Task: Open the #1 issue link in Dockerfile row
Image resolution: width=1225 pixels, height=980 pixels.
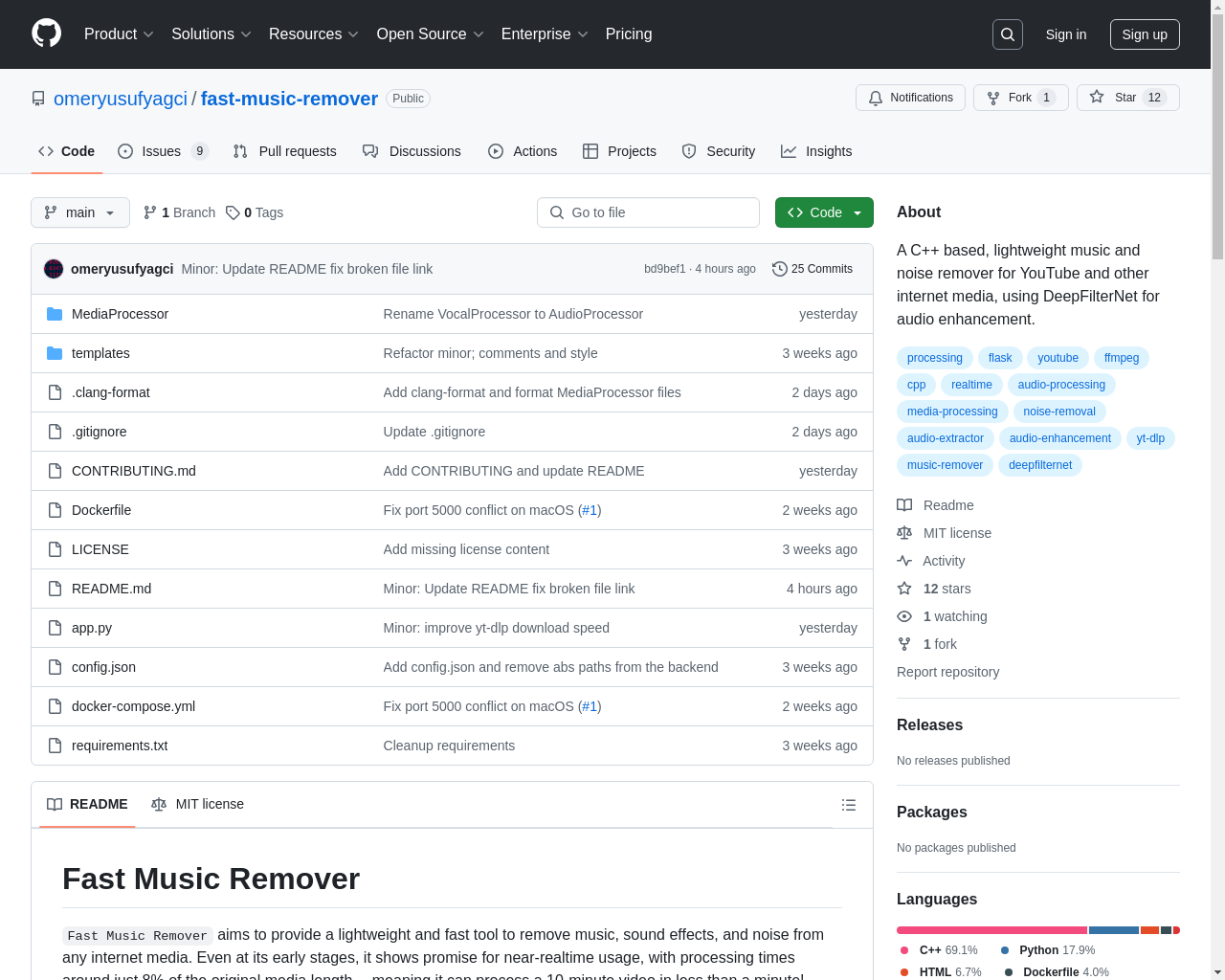Action: pyautogui.click(x=590, y=510)
